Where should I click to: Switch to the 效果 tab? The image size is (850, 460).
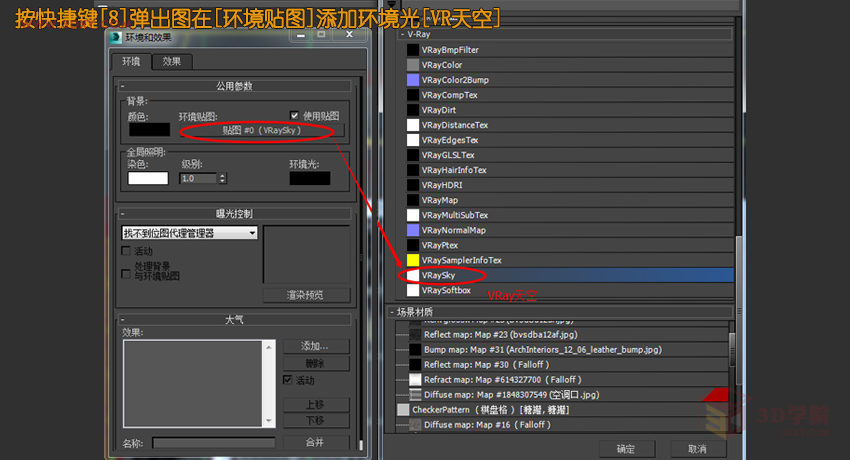click(x=172, y=61)
